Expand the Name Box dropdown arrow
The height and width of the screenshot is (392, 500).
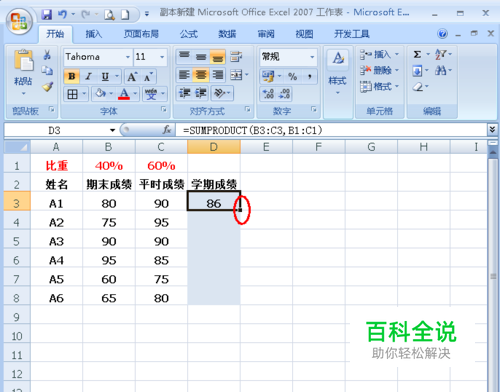point(112,130)
